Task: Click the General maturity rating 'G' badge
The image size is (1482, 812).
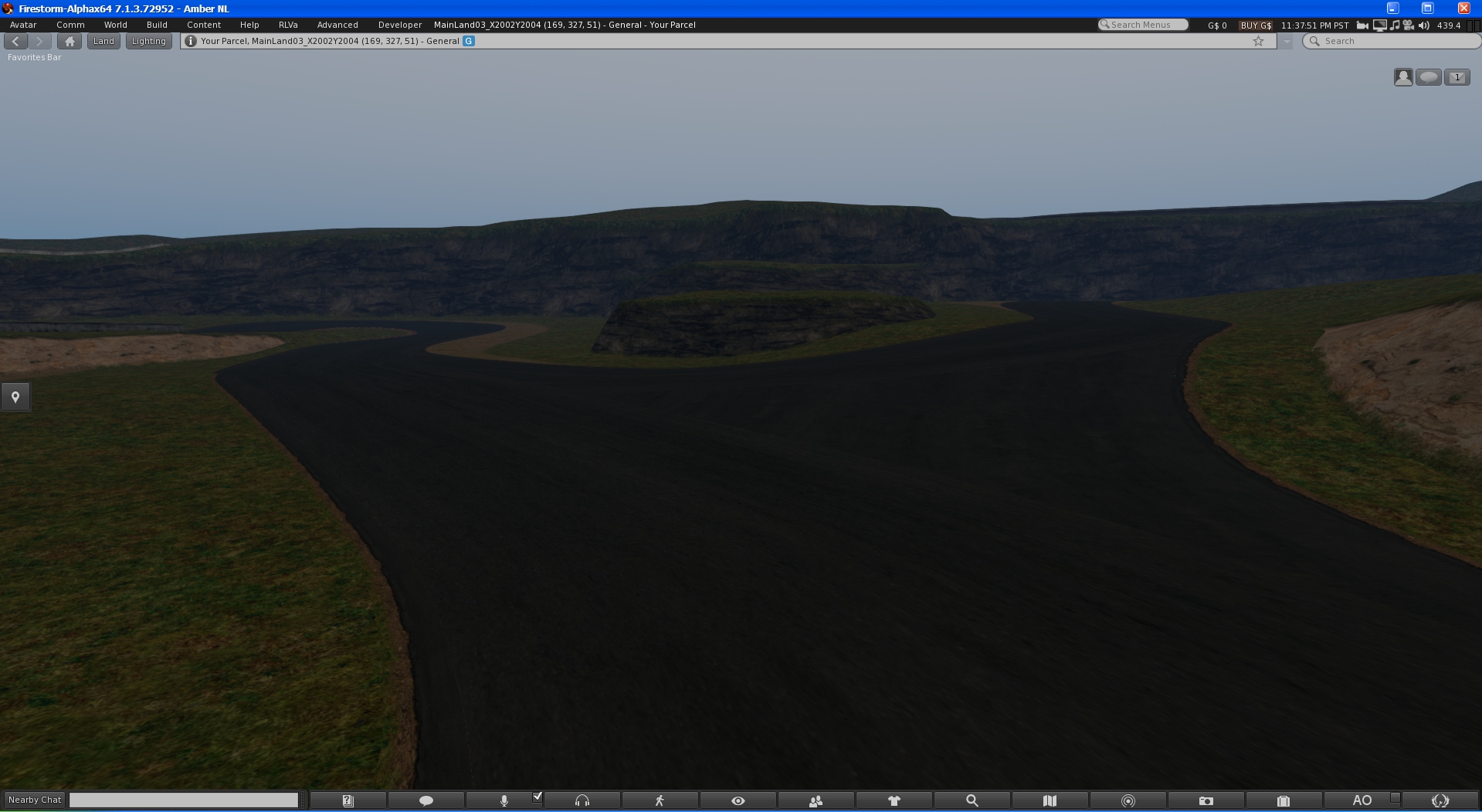Action: click(x=468, y=41)
